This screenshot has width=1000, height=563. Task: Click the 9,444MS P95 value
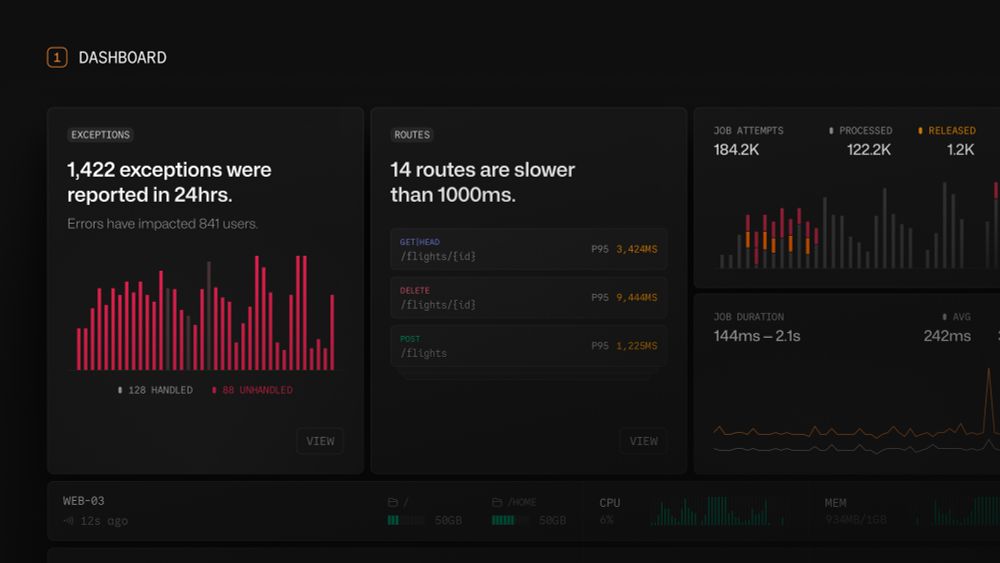636,298
